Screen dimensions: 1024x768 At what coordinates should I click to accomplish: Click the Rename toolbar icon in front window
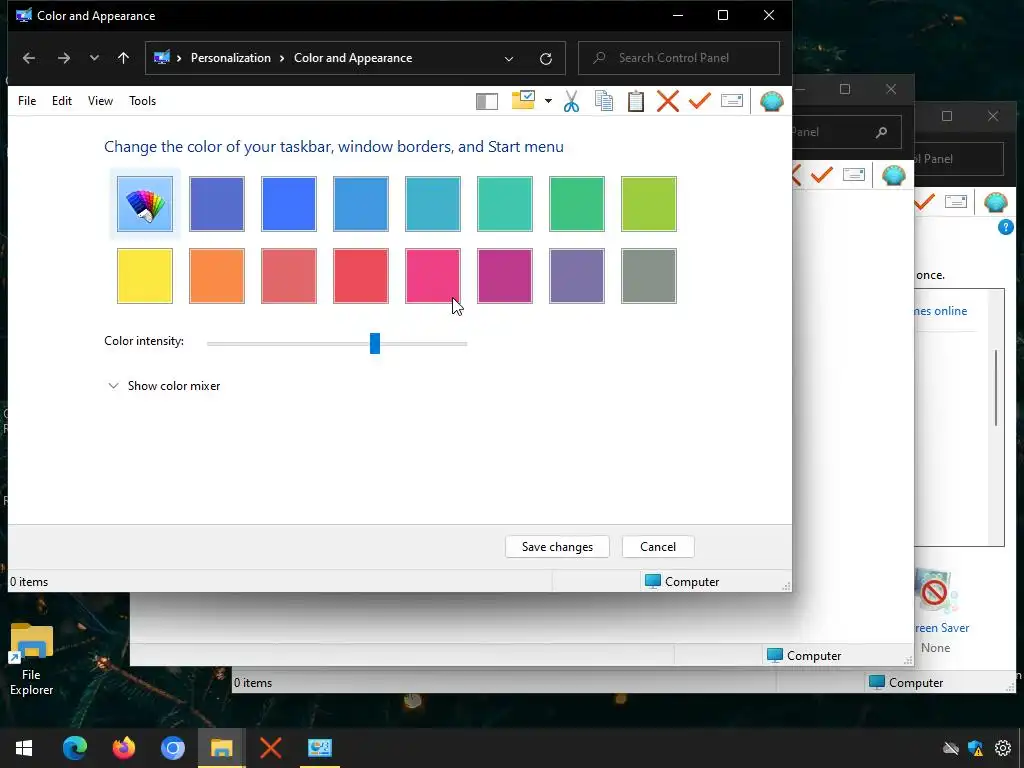click(x=731, y=101)
